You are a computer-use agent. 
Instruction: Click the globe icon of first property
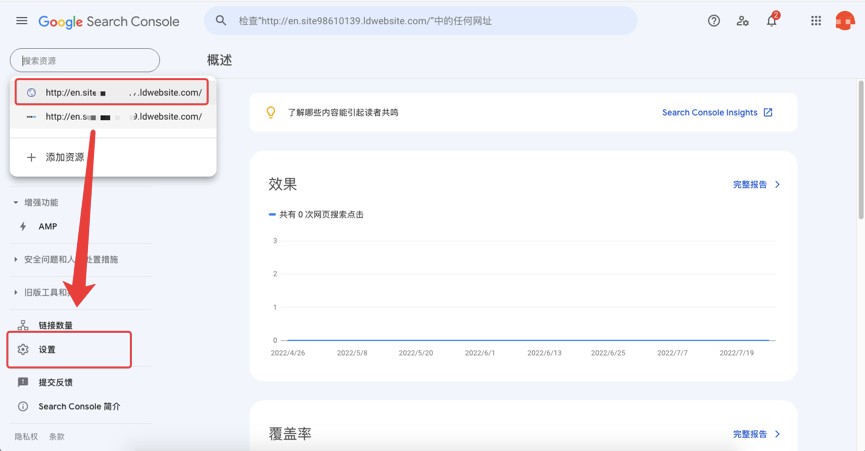(x=31, y=93)
